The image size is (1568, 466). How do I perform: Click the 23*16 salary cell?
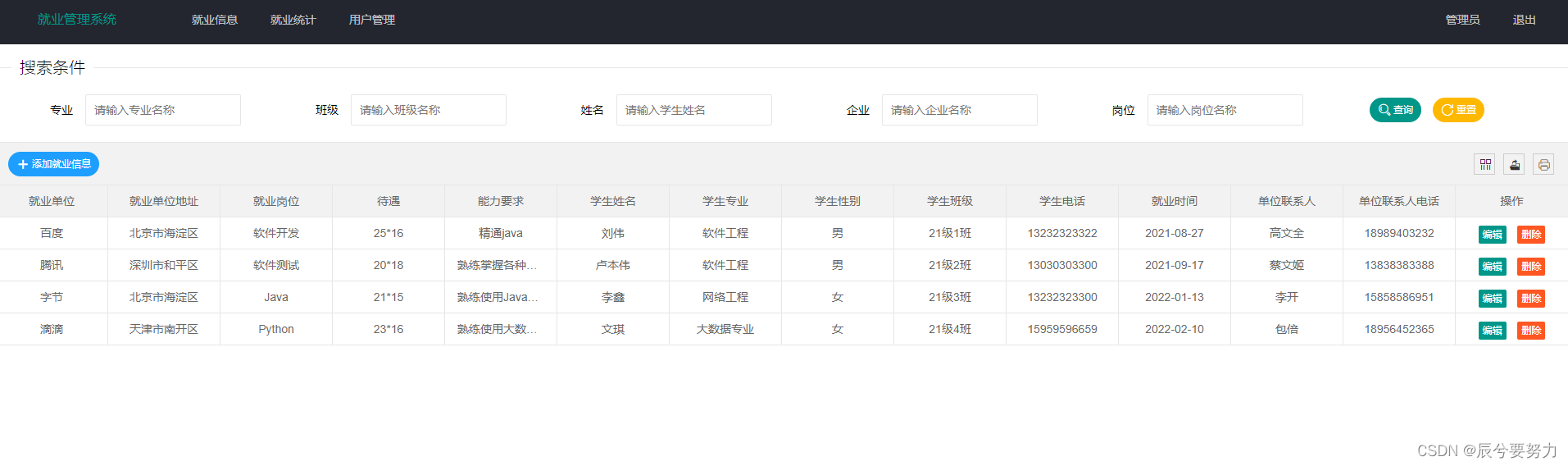(x=389, y=329)
